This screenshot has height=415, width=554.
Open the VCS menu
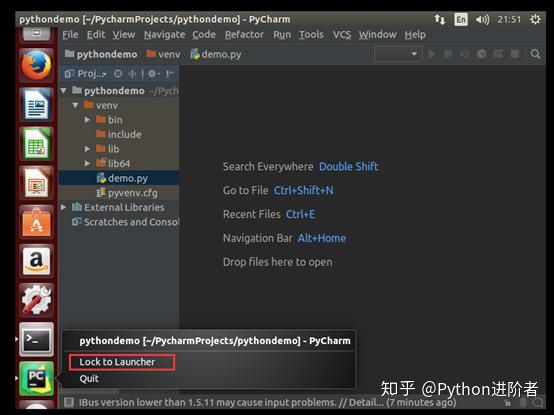(x=342, y=35)
